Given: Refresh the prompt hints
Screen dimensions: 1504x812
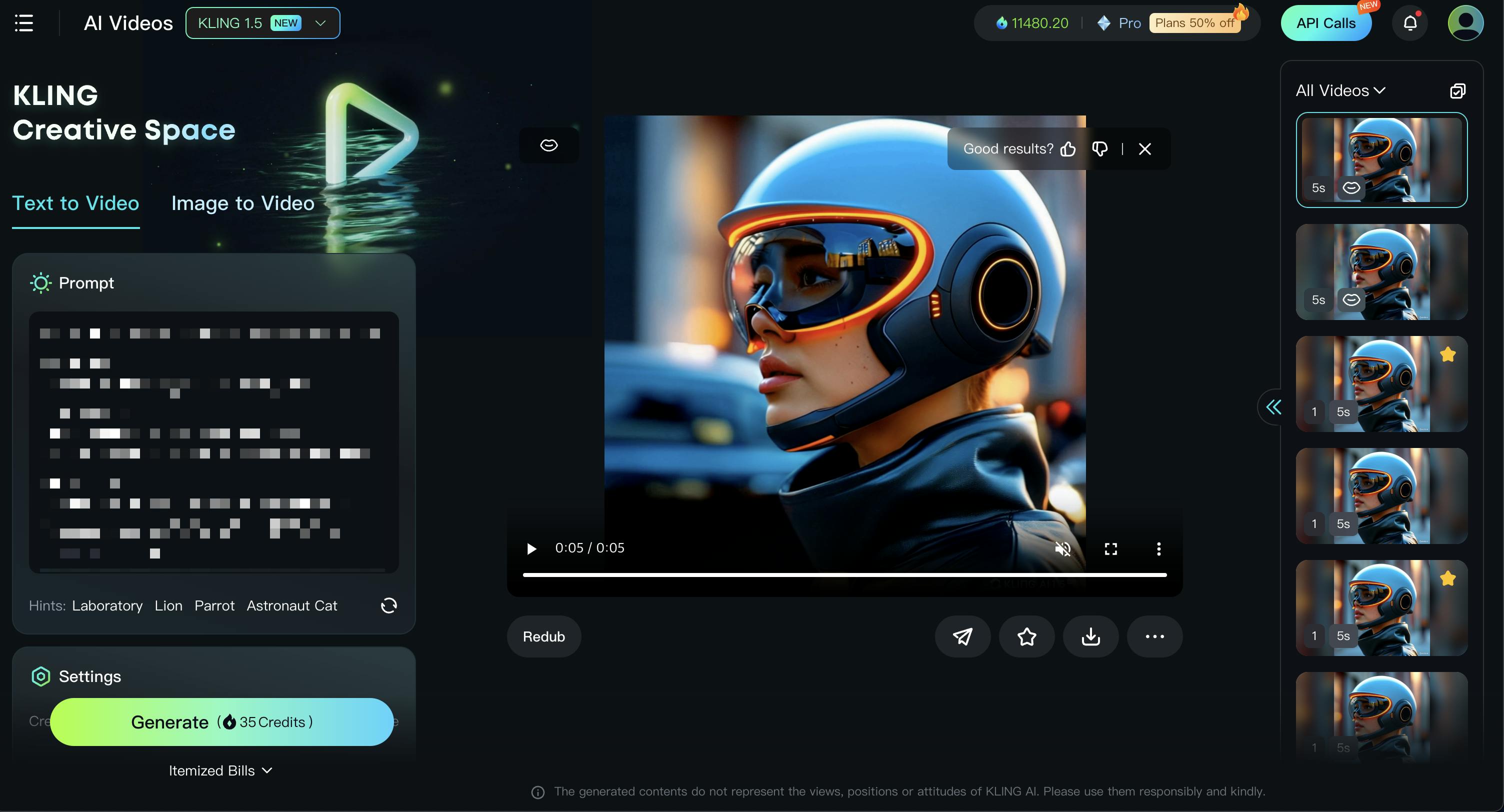Looking at the screenshot, I should tap(389, 605).
